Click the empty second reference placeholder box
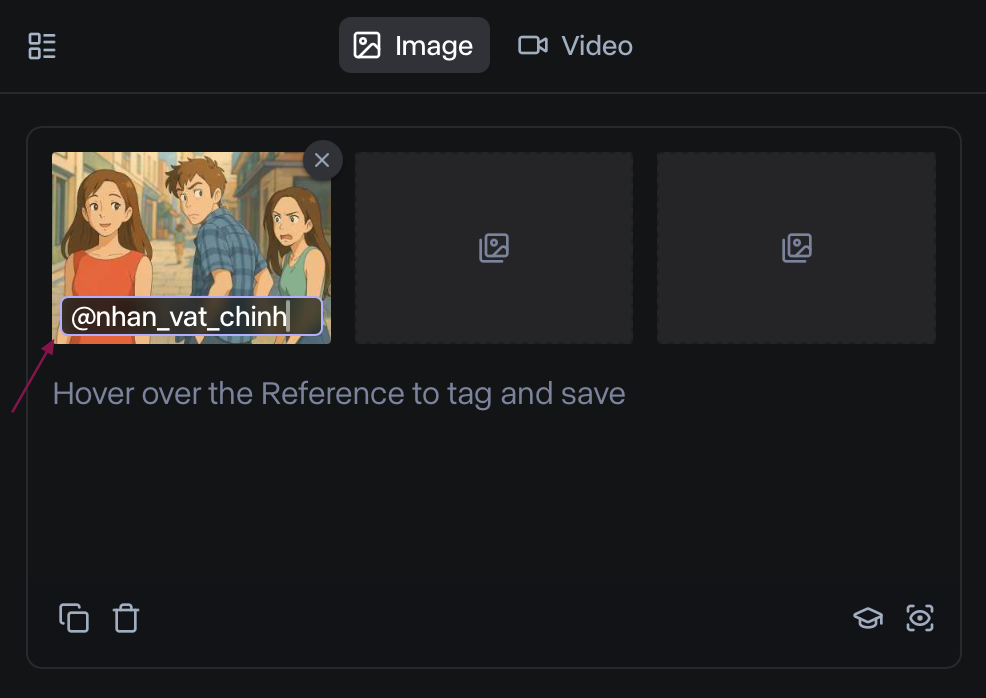Screen dimensions: 986x698 coord(494,248)
